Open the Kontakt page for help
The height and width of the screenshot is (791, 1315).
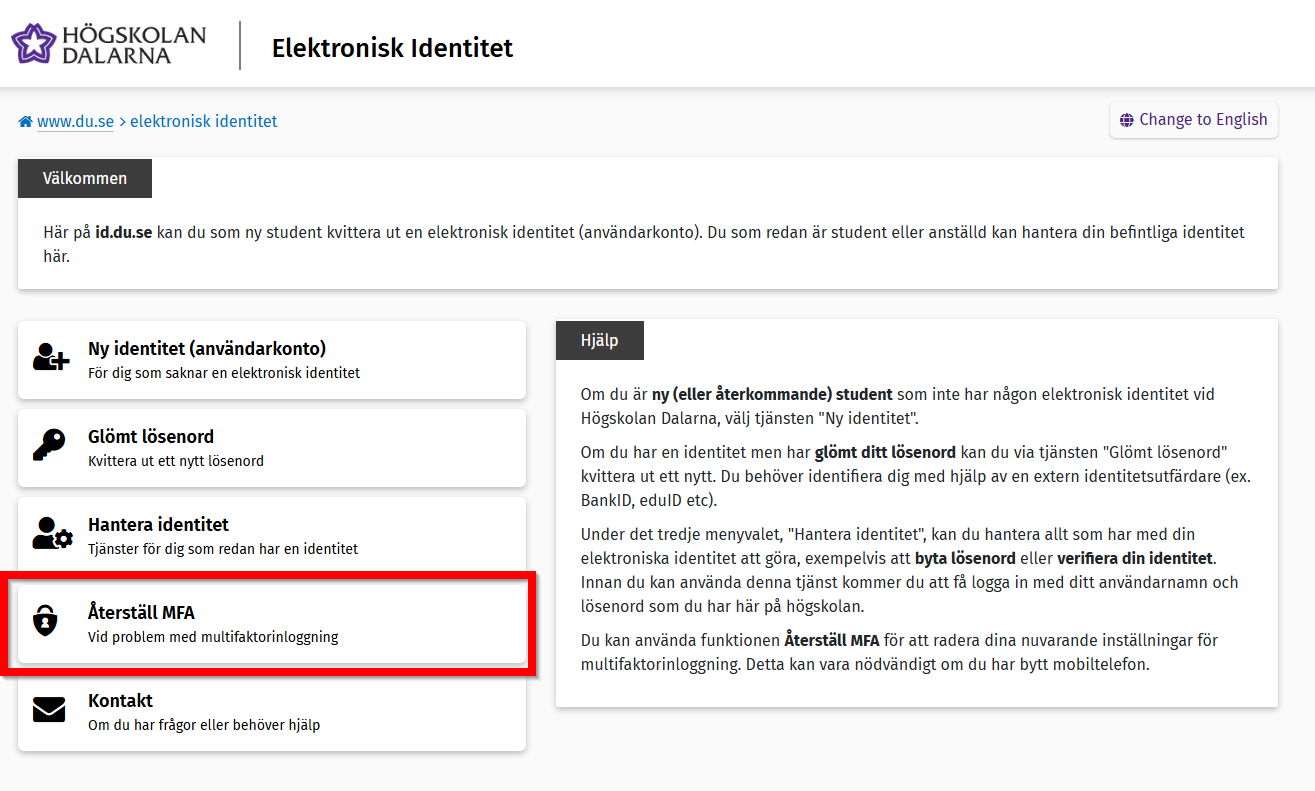point(270,709)
